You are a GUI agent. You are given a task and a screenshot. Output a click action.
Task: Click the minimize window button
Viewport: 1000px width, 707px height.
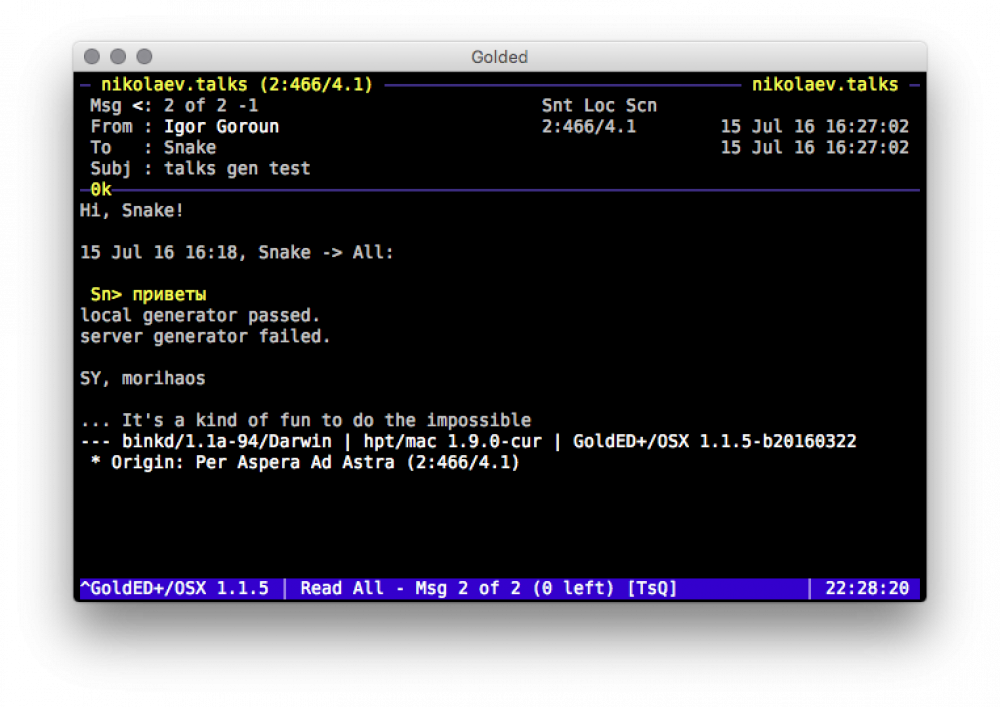pyautogui.click(x=118, y=57)
